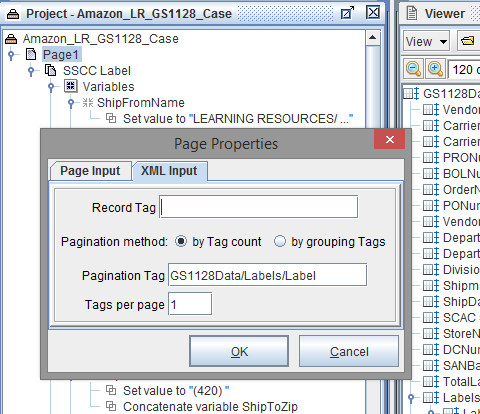Zoom out in the Viewer
Image resolution: width=480 pixels, height=414 pixels.
coord(414,69)
